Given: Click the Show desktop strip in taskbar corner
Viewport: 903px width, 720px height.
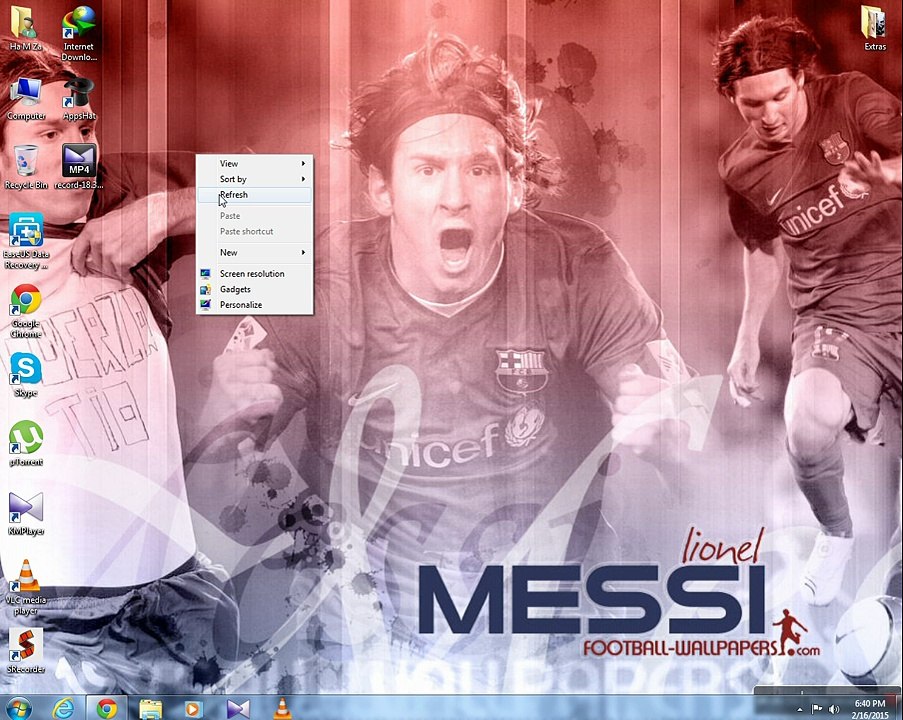Looking at the screenshot, I should click(x=899, y=708).
